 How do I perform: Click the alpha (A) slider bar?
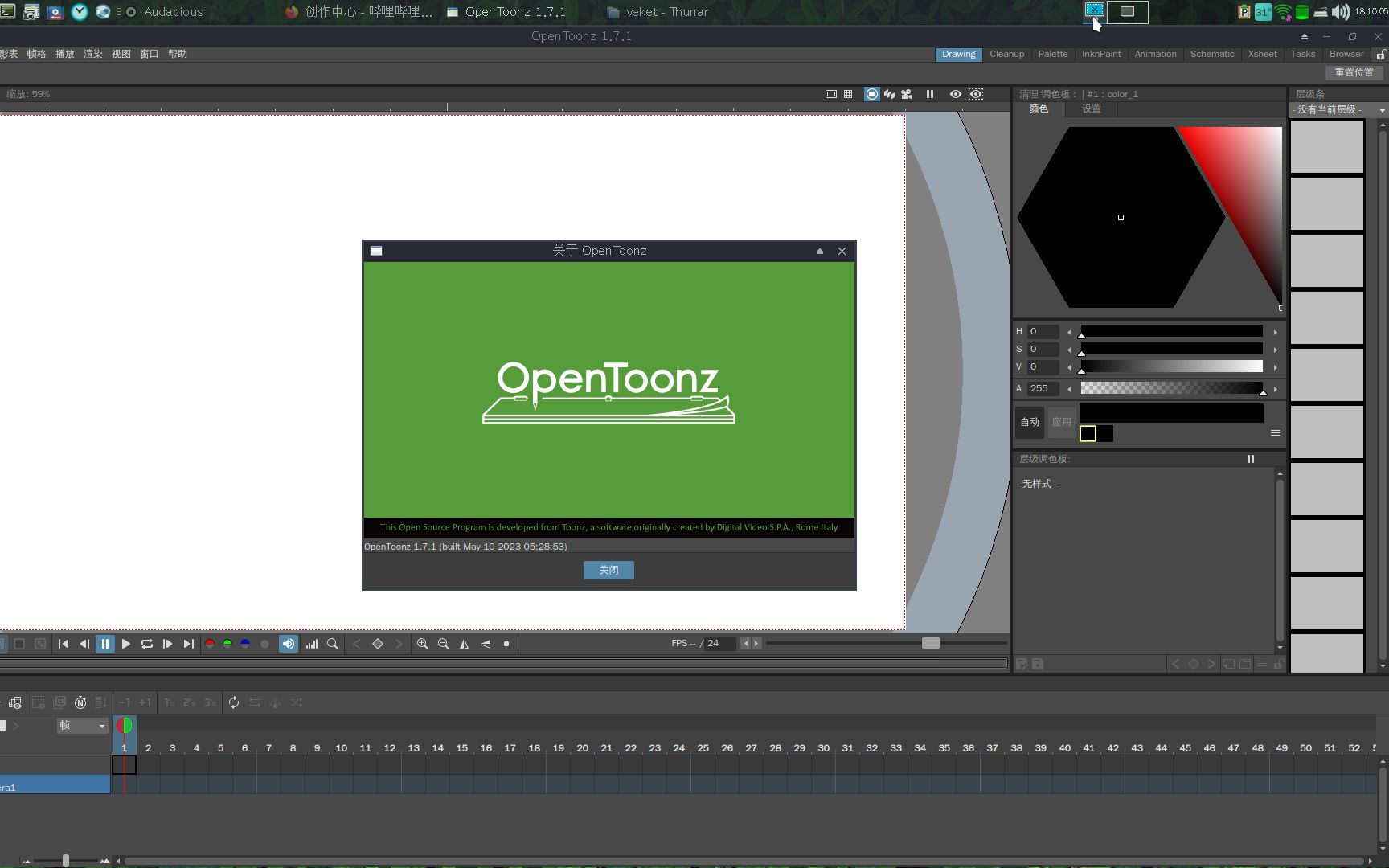click(1171, 388)
